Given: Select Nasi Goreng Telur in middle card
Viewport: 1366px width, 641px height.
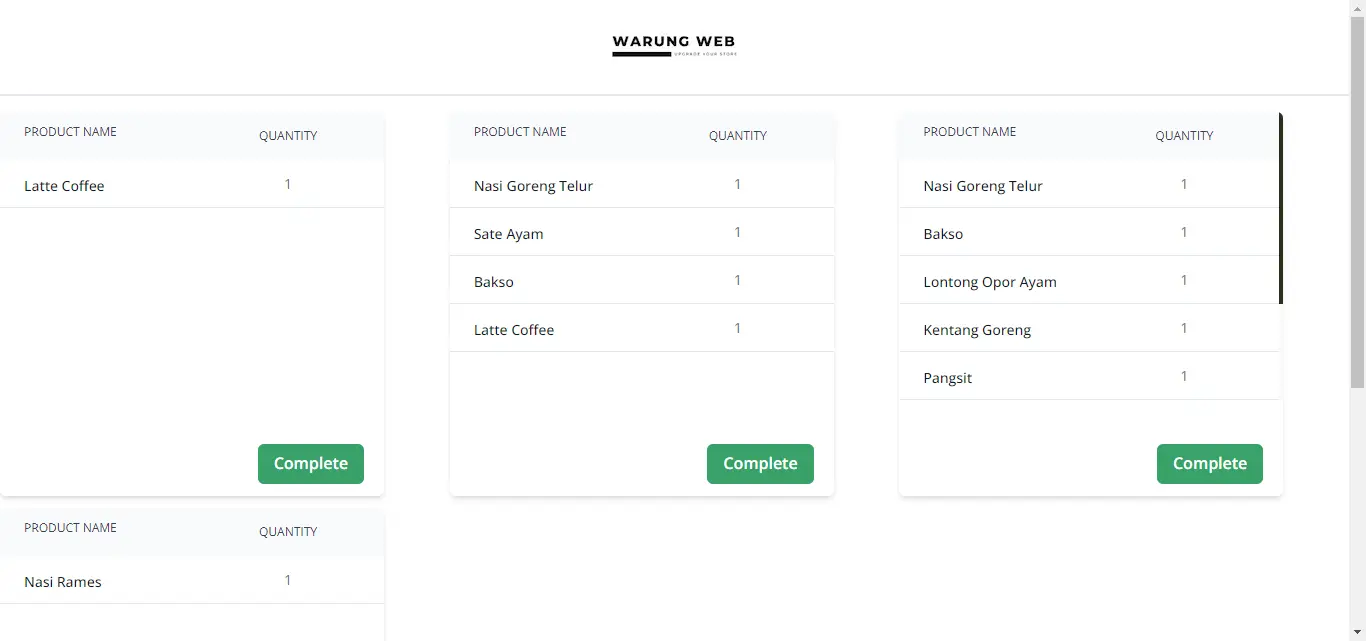Looking at the screenshot, I should tap(642, 184).
